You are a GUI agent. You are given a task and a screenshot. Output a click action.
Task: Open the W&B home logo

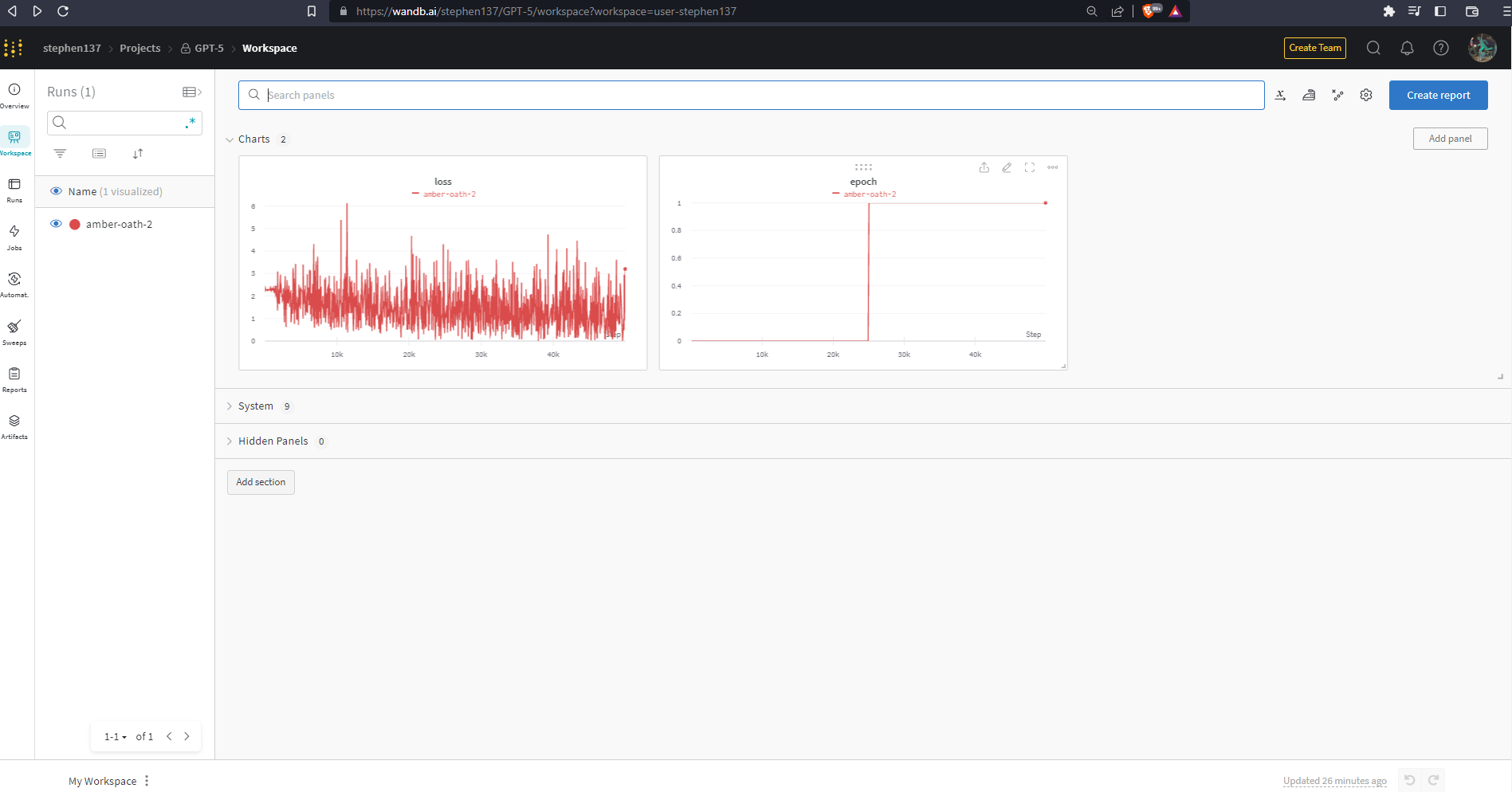[13, 48]
